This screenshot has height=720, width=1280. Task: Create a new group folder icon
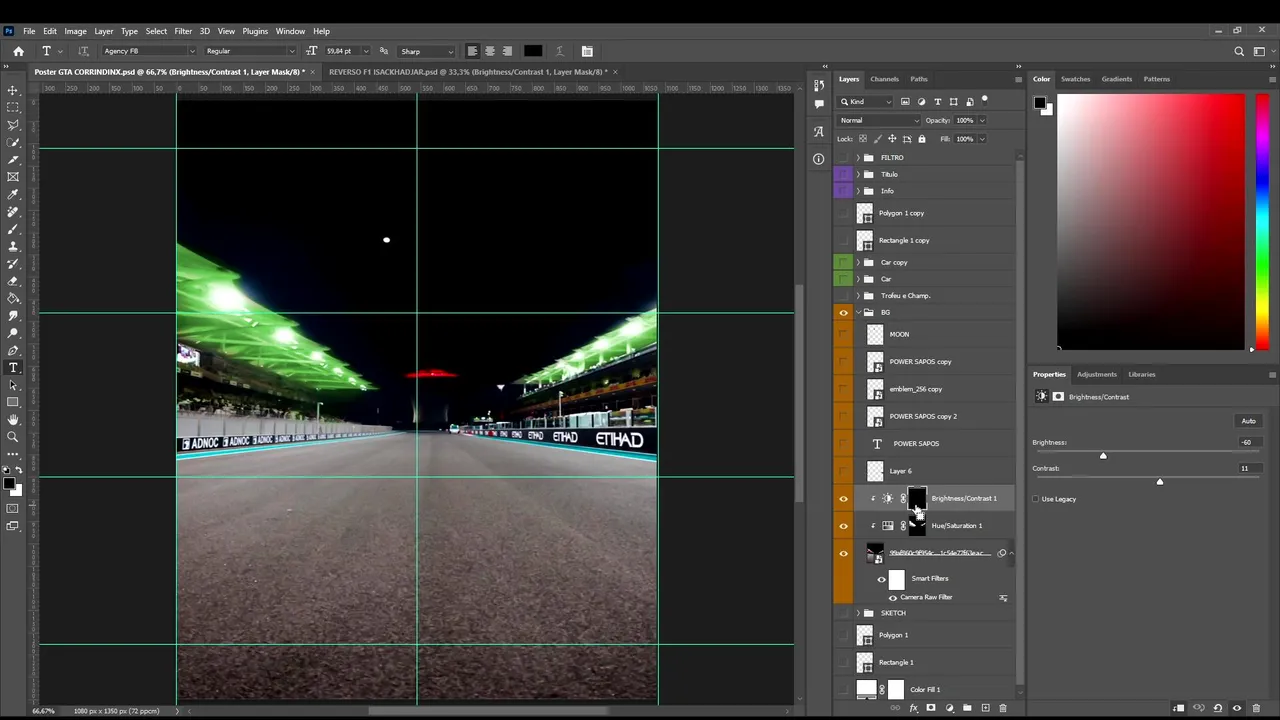[x=967, y=708]
